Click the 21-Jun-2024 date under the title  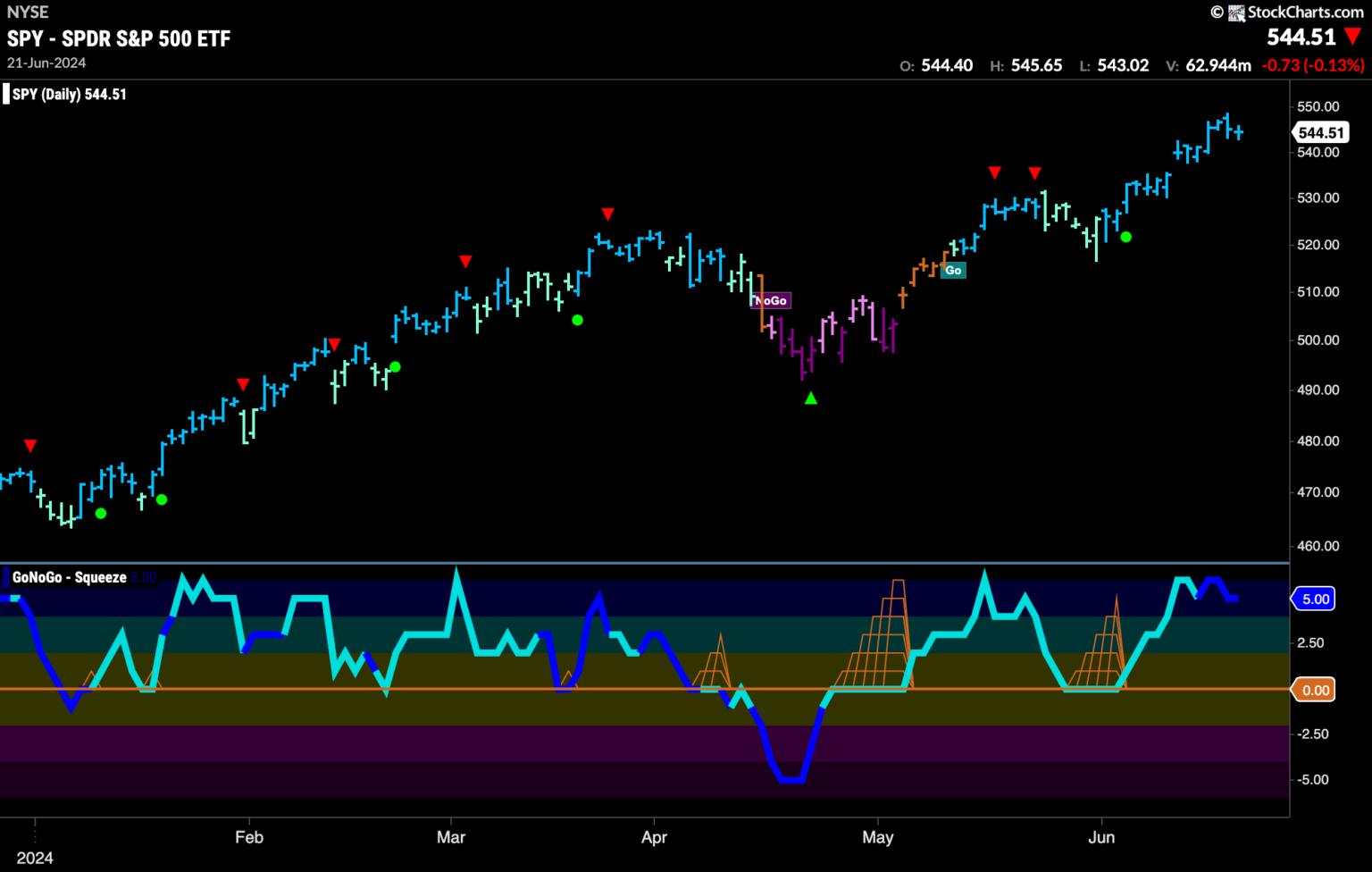point(46,63)
